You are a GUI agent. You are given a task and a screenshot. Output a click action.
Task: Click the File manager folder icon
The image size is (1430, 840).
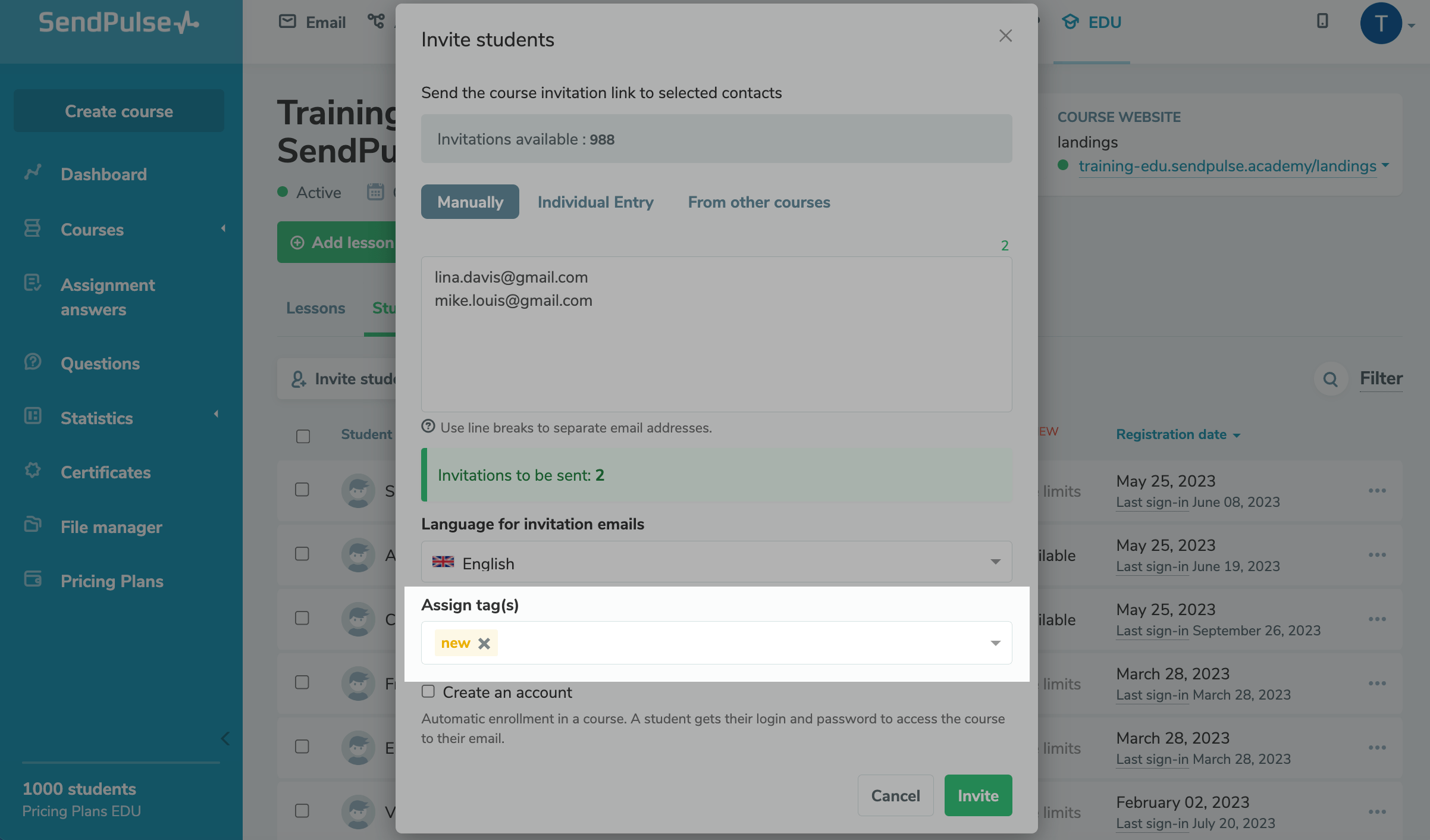33,526
